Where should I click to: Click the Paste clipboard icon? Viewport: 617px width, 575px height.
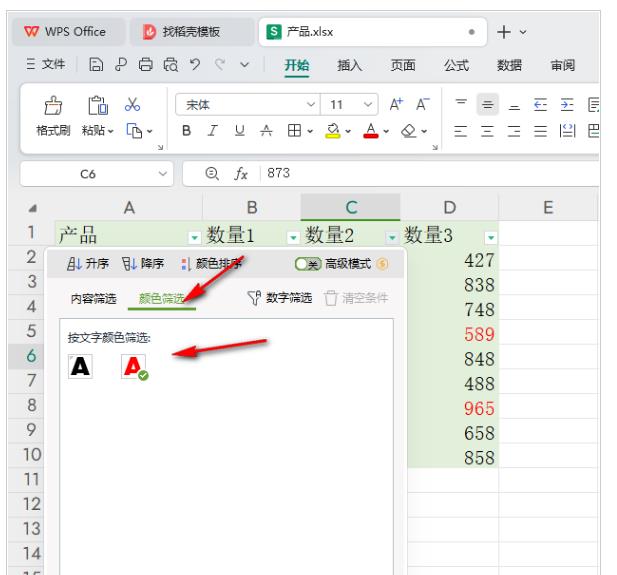coord(98,105)
